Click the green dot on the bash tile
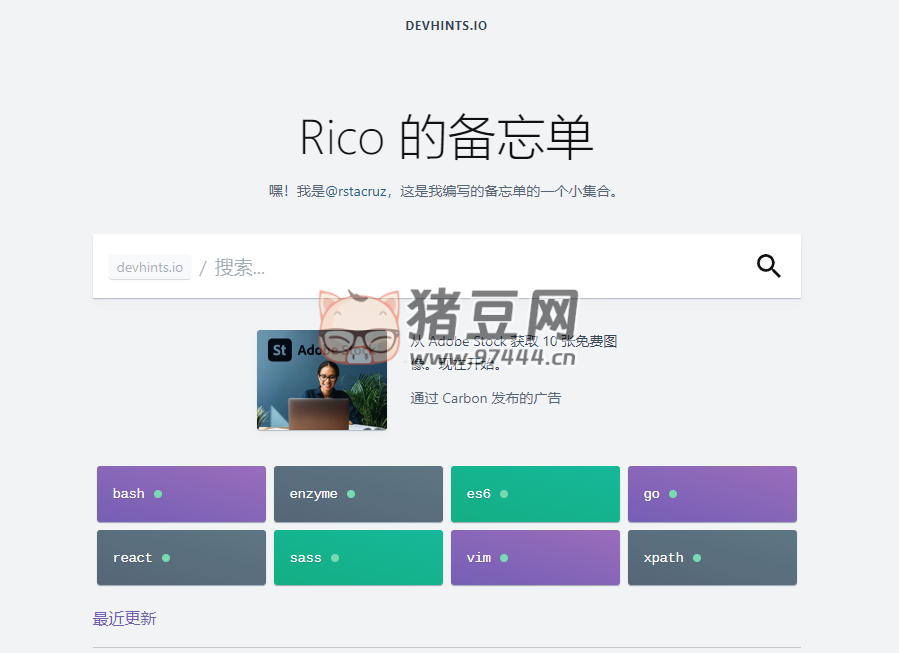This screenshot has width=899, height=653. (159, 493)
